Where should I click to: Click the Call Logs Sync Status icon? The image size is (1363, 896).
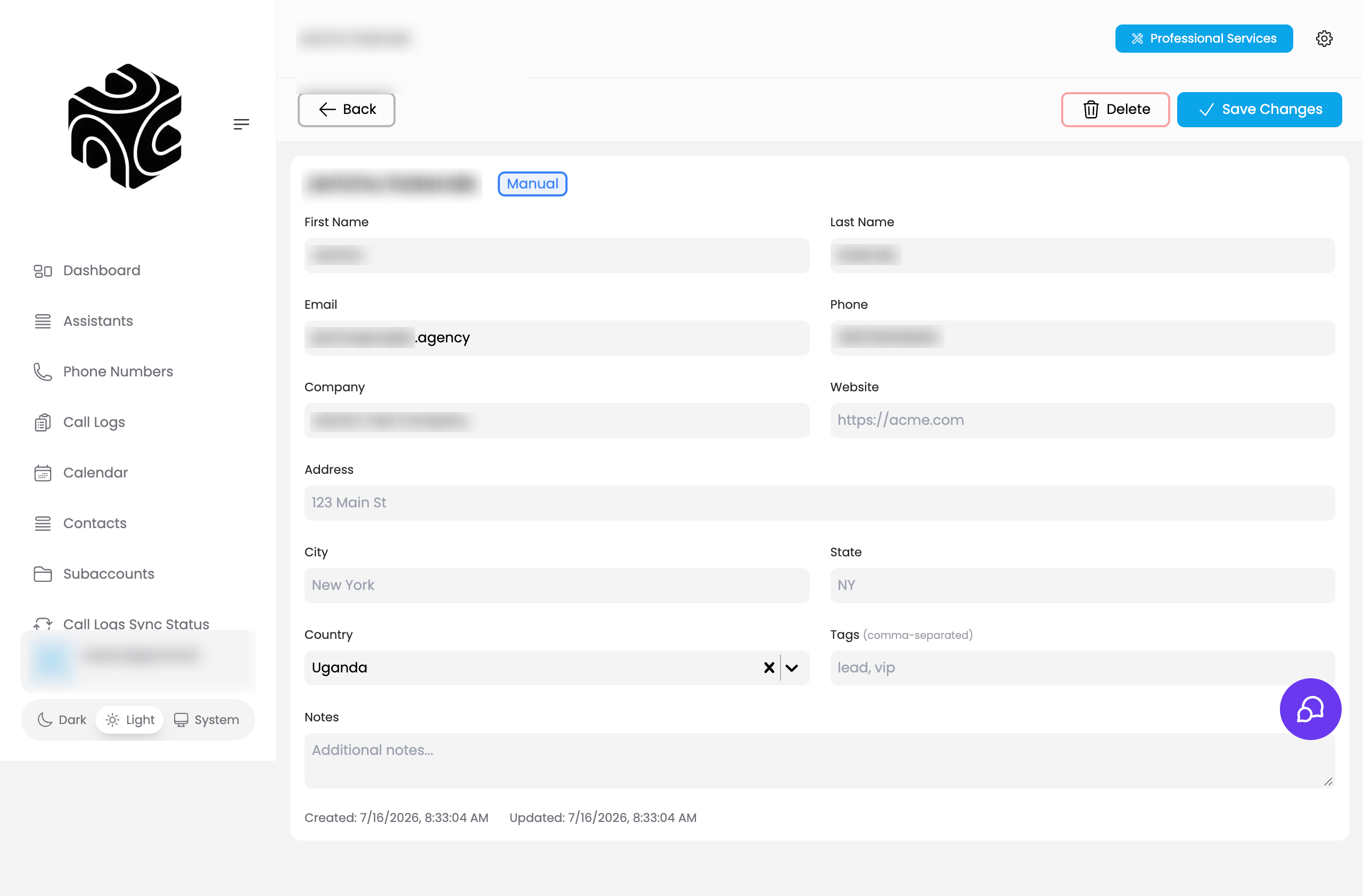coord(43,623)
